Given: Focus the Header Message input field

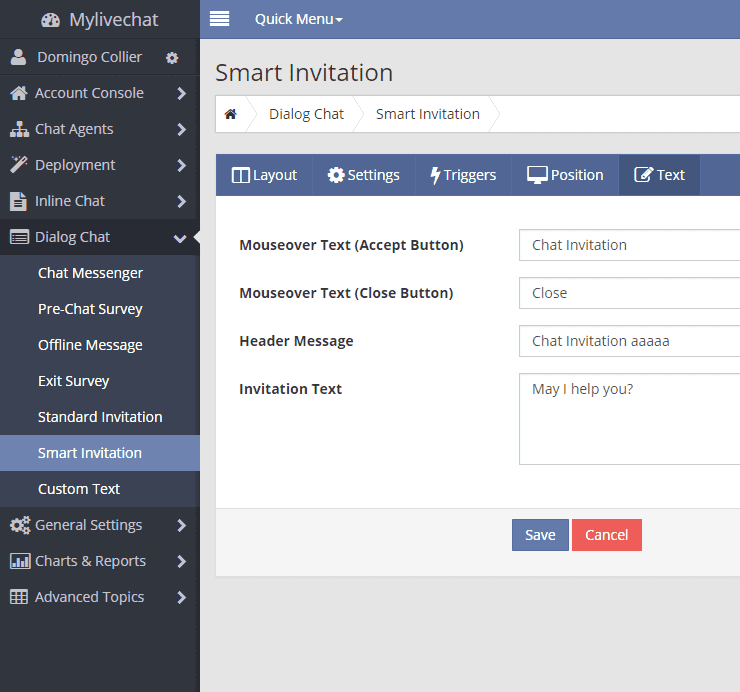Looking at the screenshot, I should click(630, 341).
